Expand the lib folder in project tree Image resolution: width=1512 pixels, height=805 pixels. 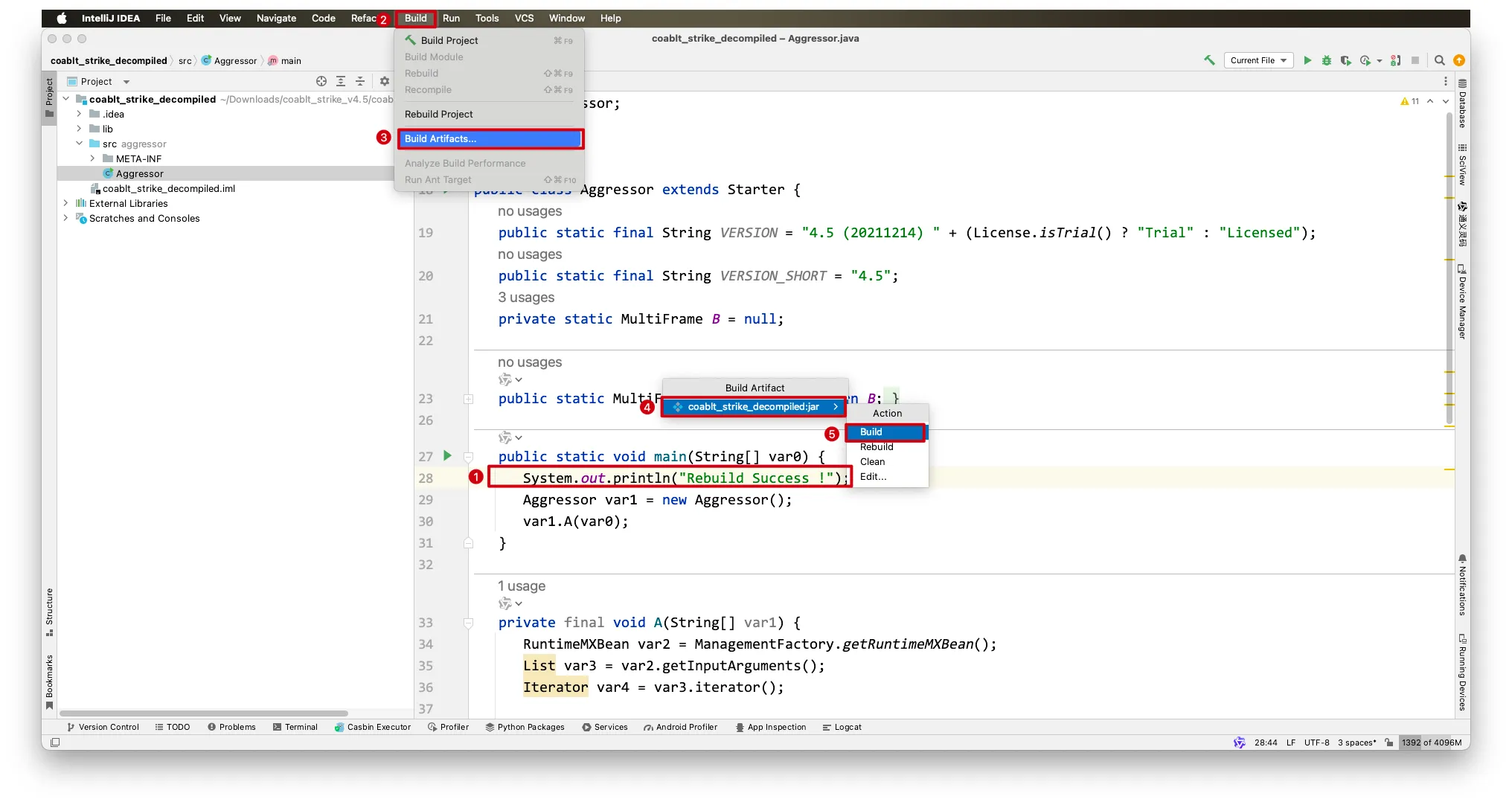click(x=80, y=129)
